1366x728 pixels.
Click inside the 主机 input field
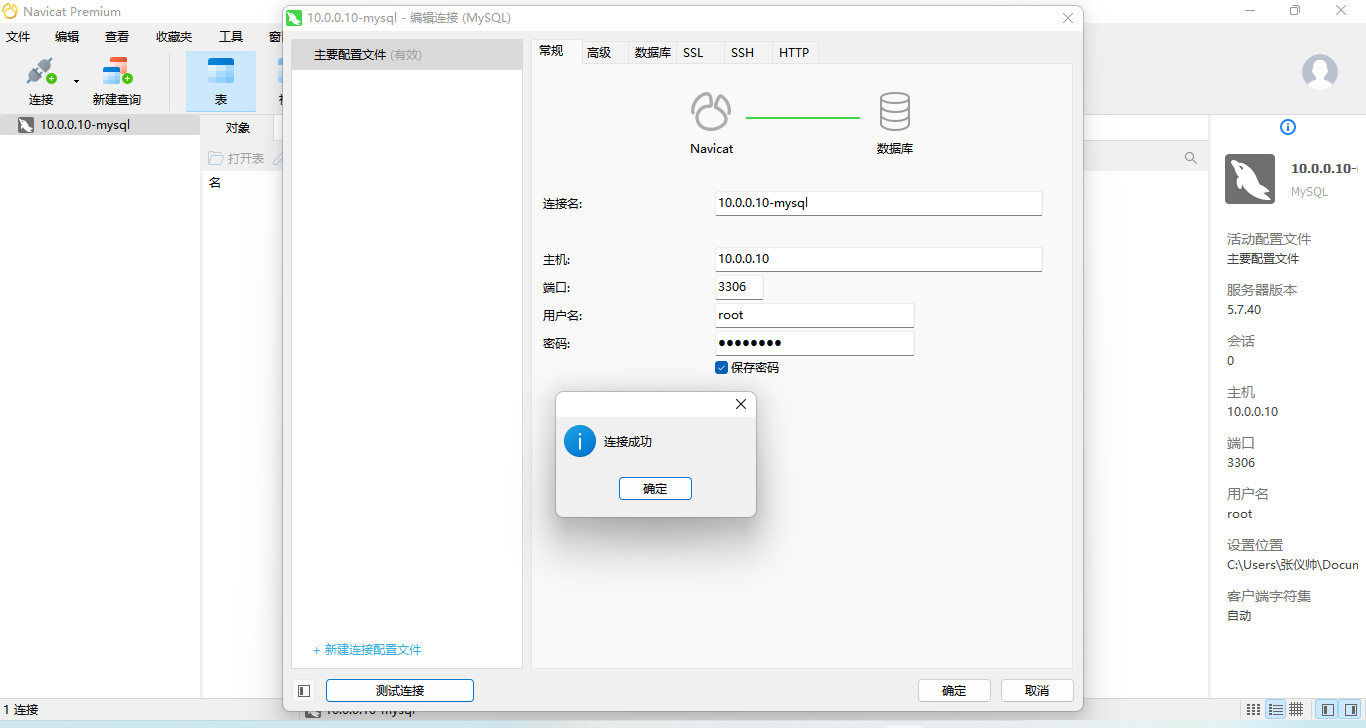(878, 258)
